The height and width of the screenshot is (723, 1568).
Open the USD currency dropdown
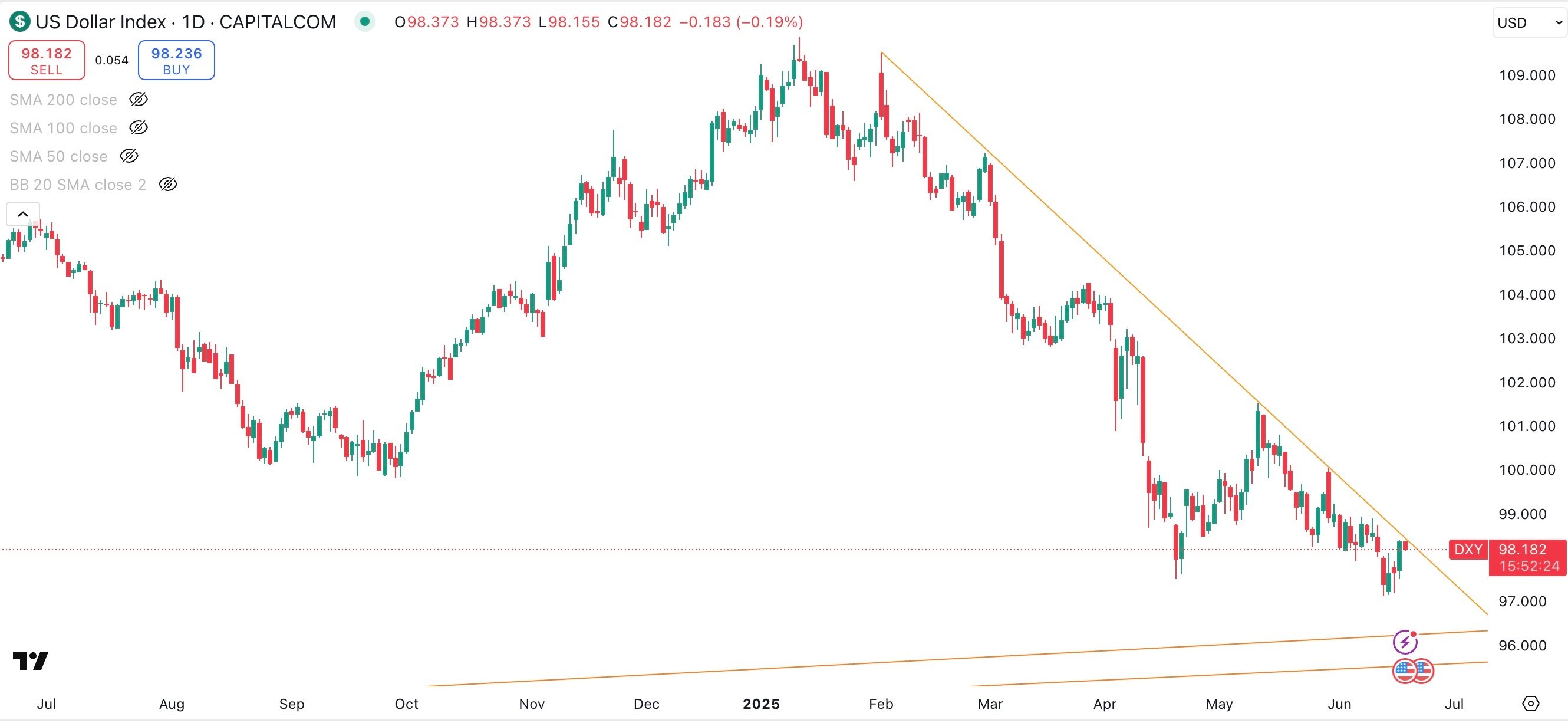[x=1530, y=23]
